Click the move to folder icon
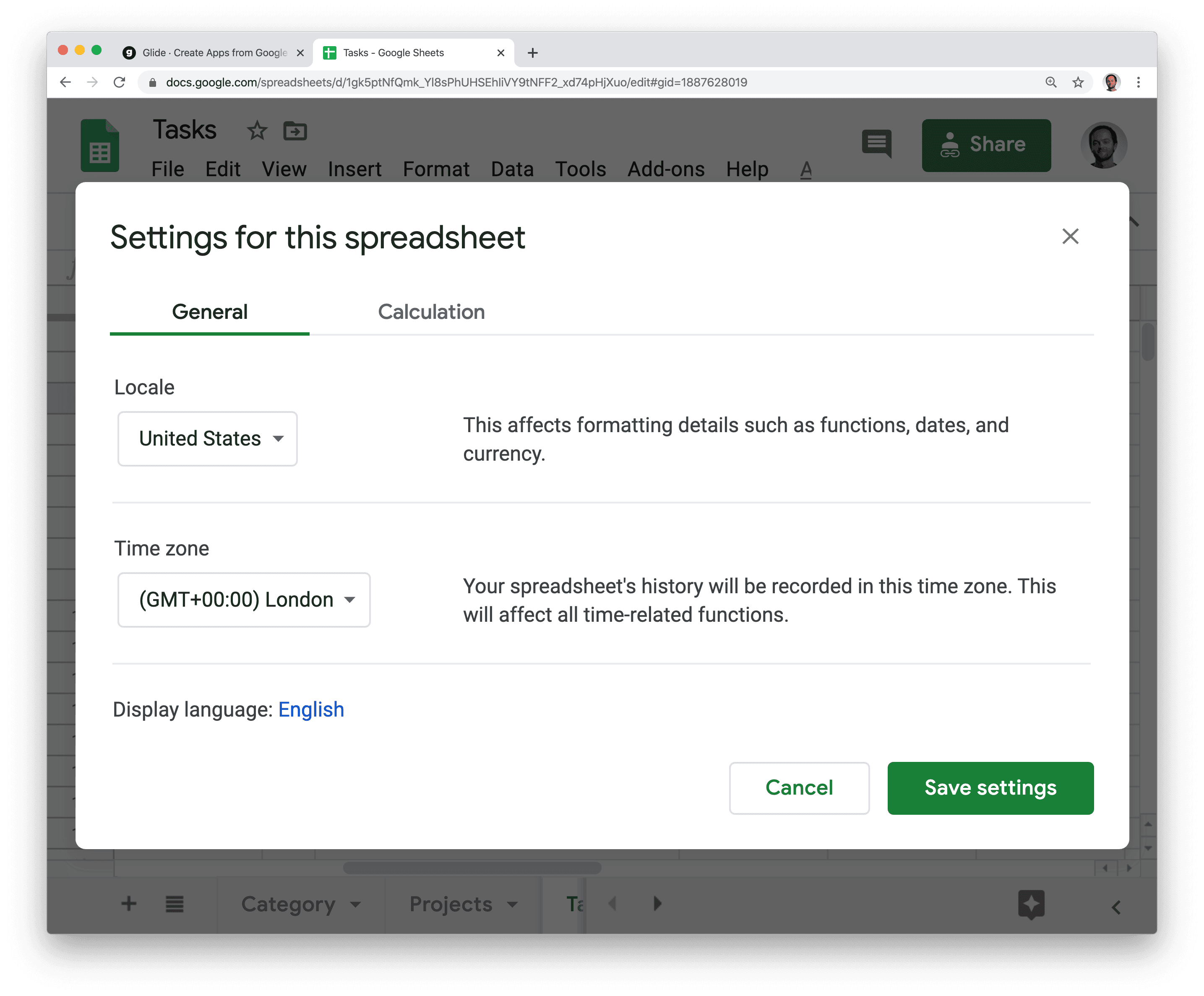Viewport: 1204px width, 996px height. click(295, 131)
